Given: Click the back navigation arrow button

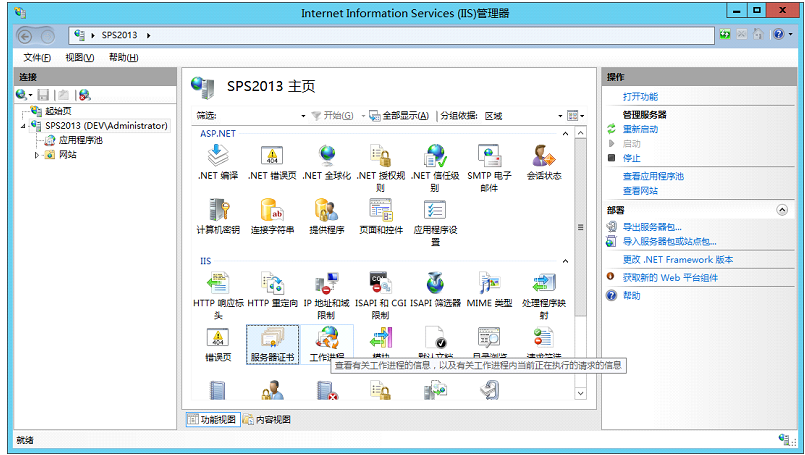Looking at the screenshot, I should pos(25,35).
